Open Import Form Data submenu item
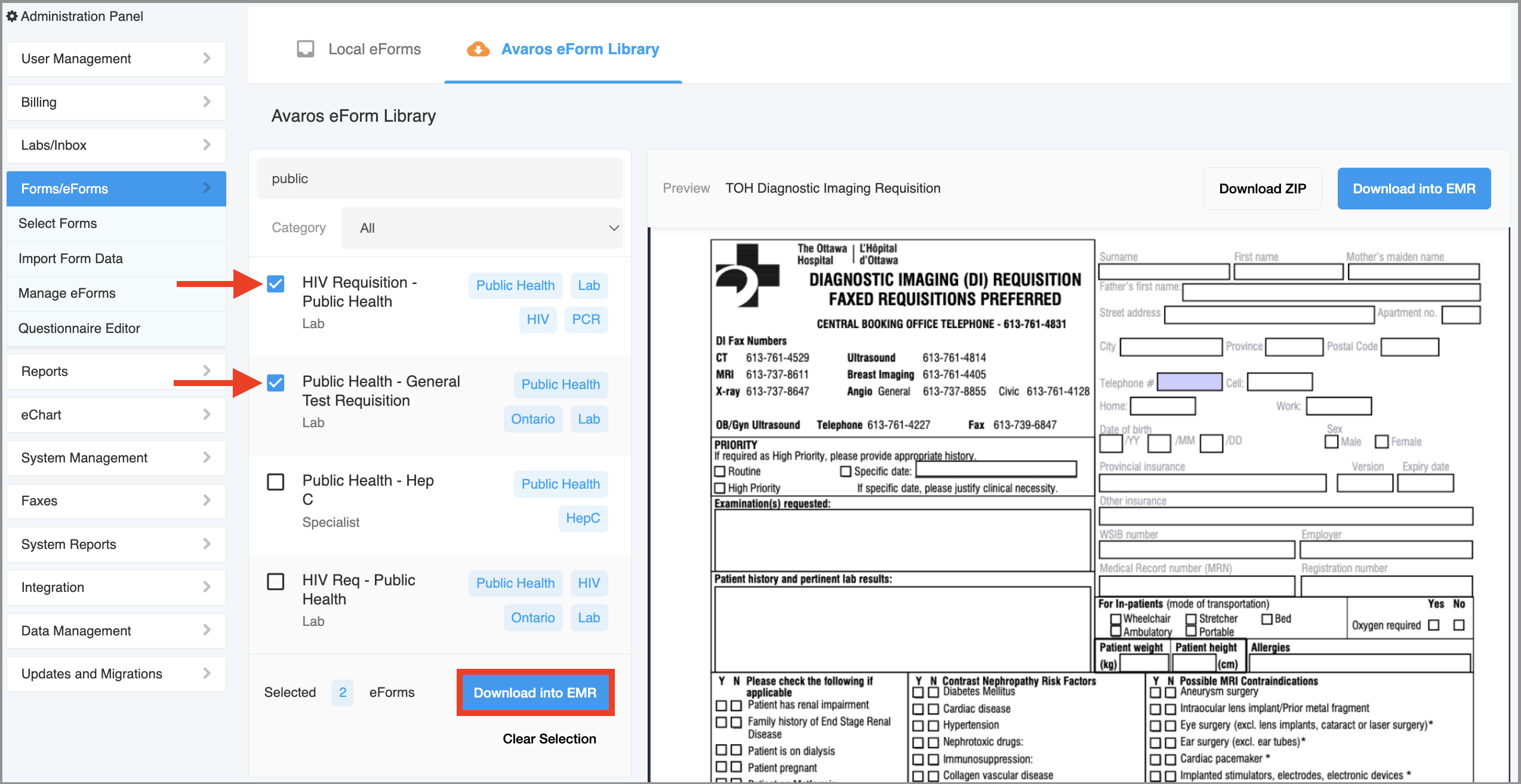This screenshot has width=1521, height=784. point(116,258)
